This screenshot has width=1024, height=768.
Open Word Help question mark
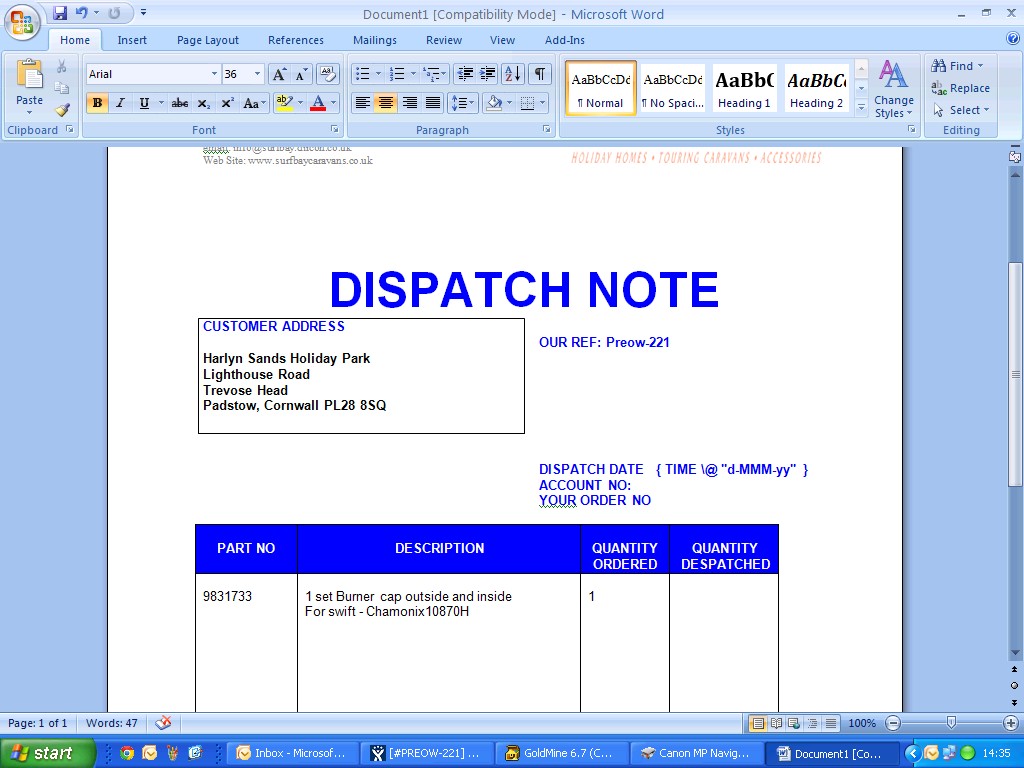1013,39
